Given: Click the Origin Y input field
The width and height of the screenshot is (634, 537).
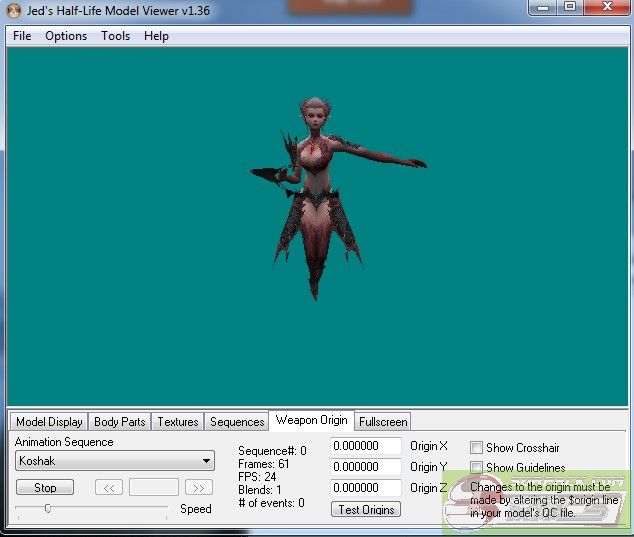Looking at the screenshot, I should pos(365,467).
